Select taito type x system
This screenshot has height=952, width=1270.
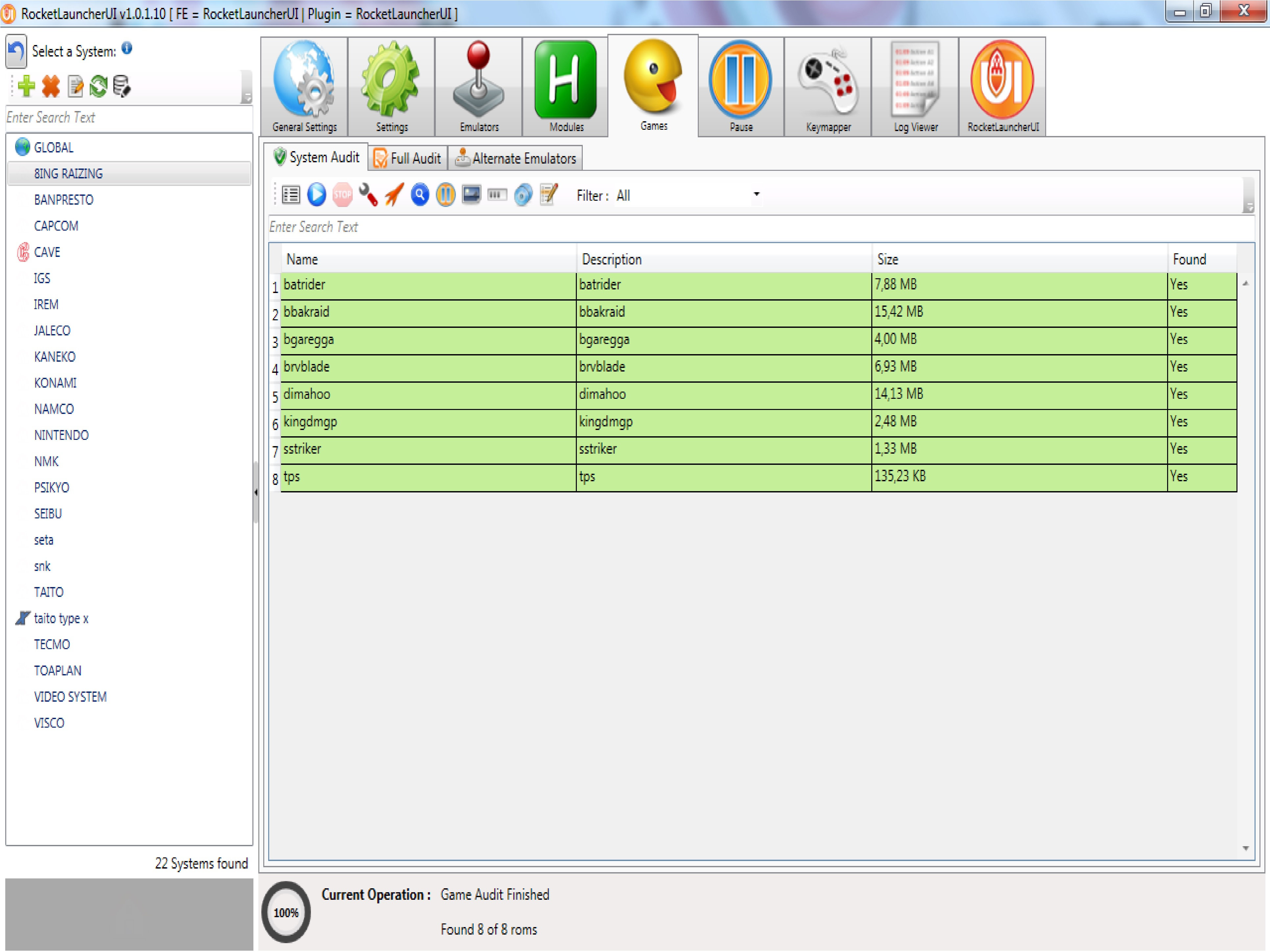click(129, 619)
